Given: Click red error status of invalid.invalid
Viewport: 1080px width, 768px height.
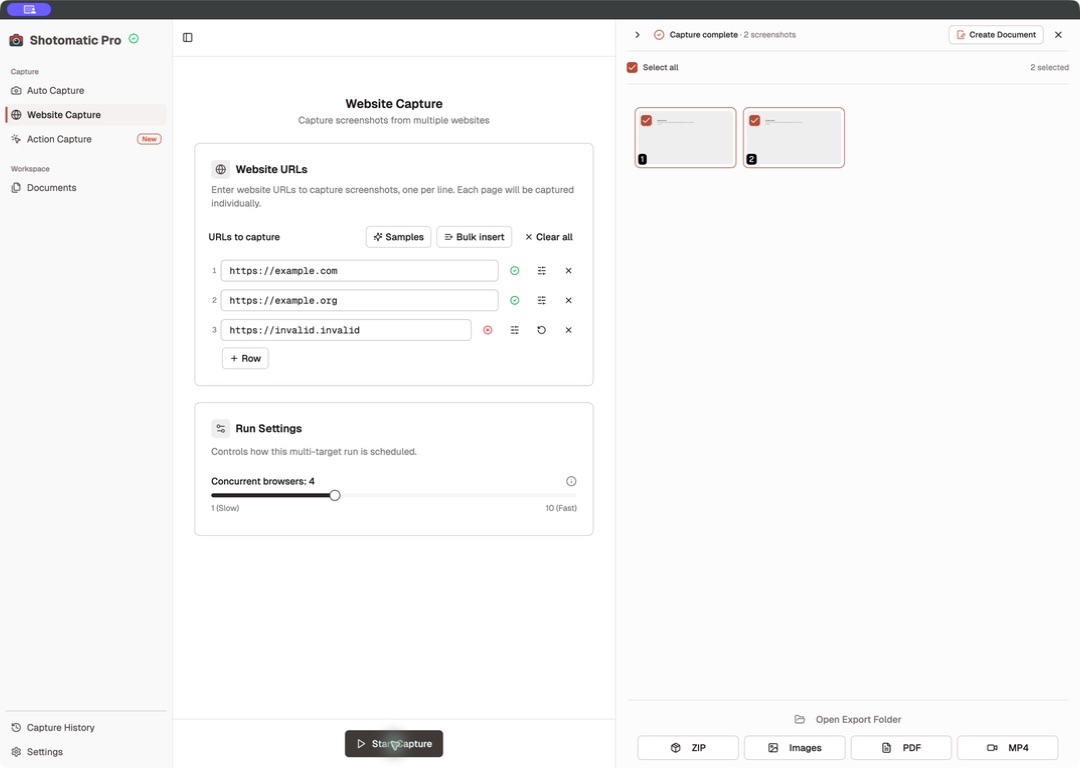Looking at the screenshot, I should 488,330.
